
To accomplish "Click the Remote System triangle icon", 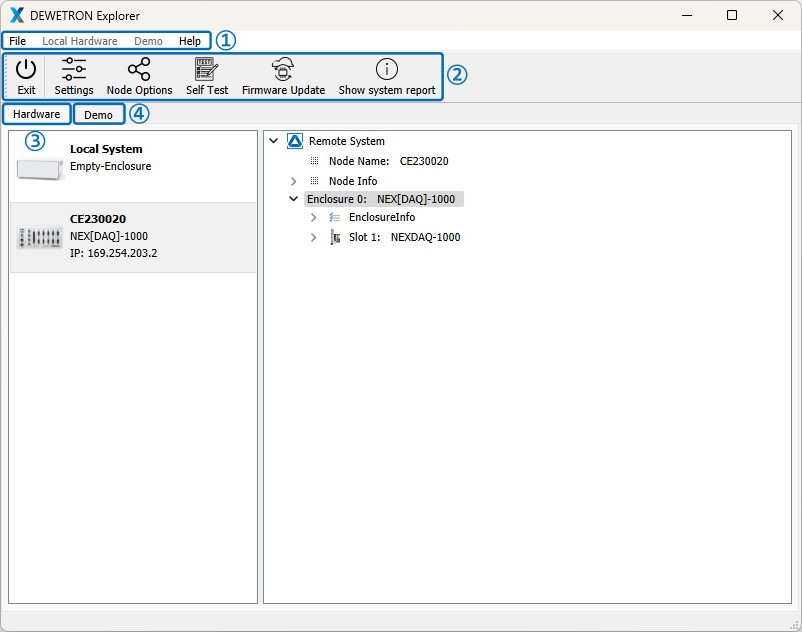I will [x=295, y=141].
